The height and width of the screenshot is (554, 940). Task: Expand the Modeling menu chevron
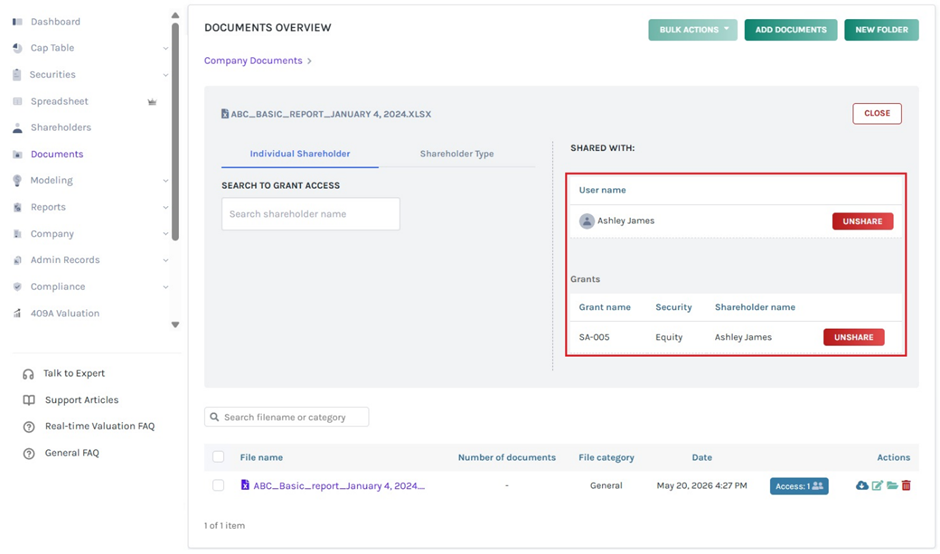(165, 180)
